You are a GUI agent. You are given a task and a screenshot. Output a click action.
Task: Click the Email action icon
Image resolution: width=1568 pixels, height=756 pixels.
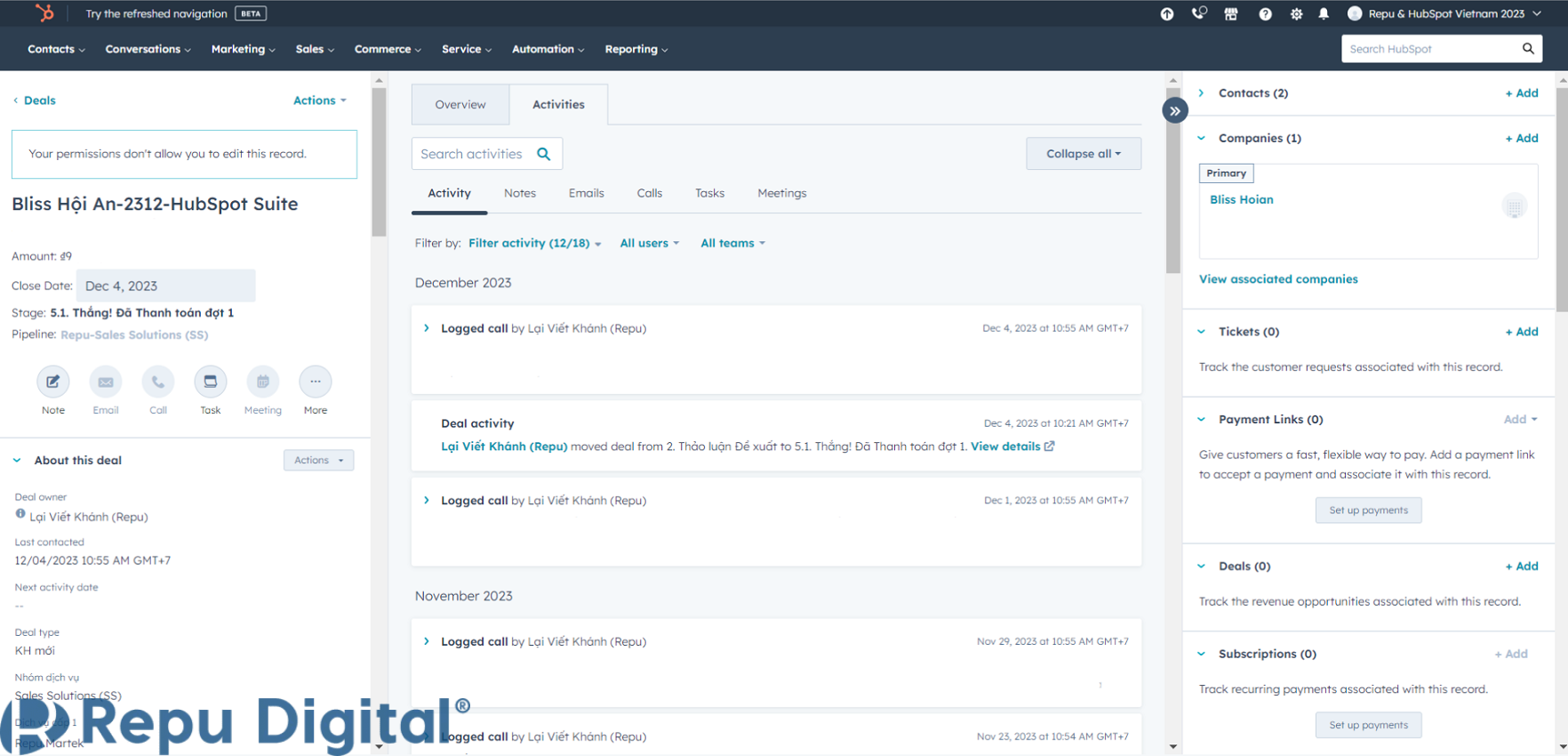point(106,382)
